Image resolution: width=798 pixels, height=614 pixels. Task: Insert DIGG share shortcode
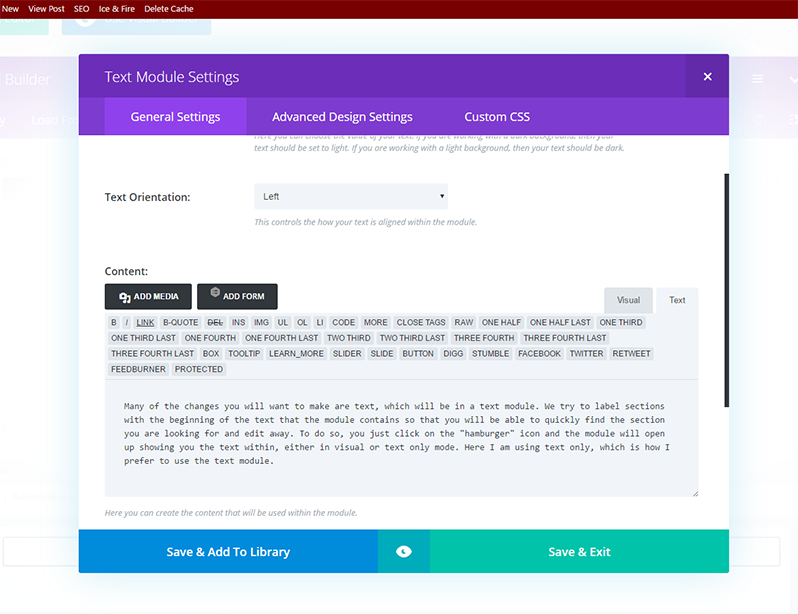453,354
